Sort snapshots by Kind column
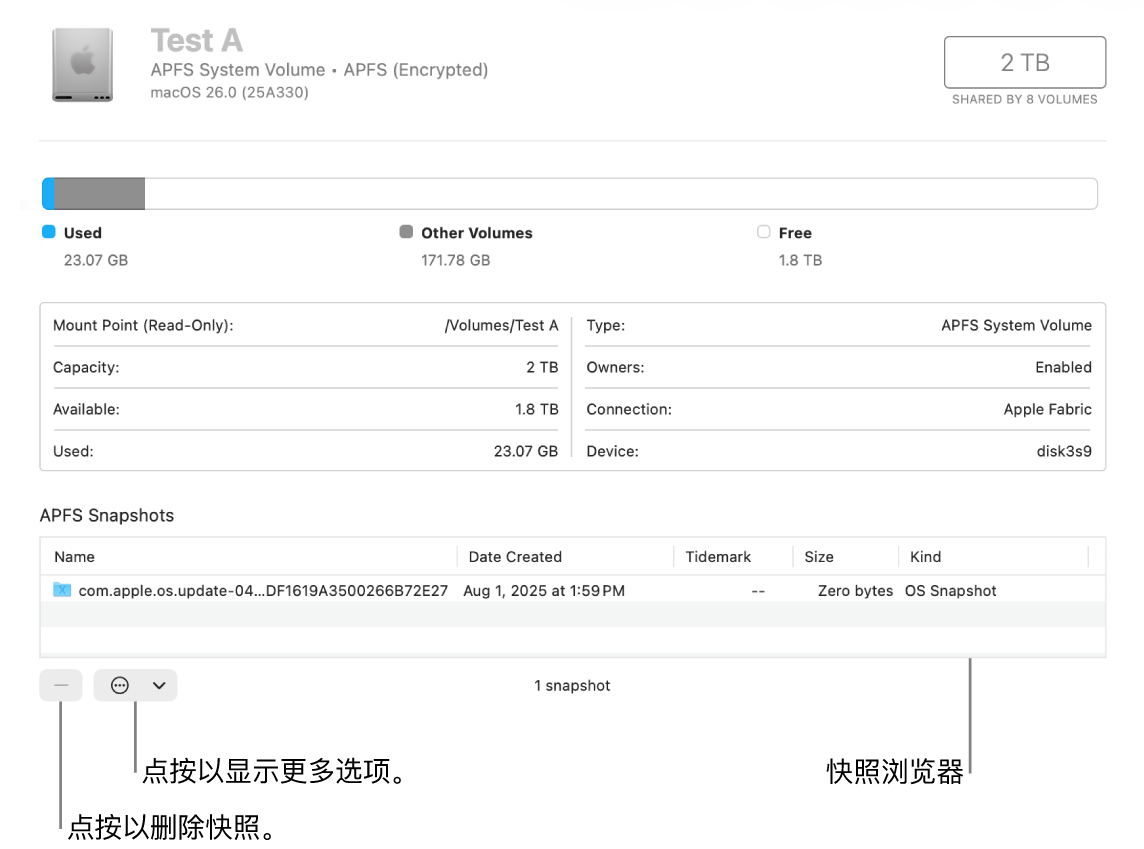The width and height of the screenshot is (1144, 849). (925, 557)
